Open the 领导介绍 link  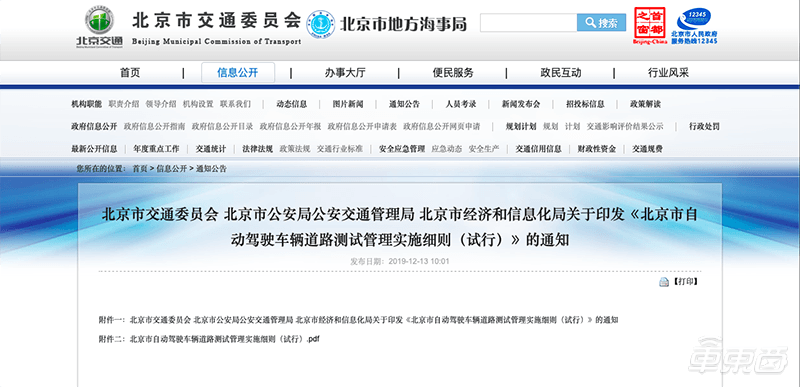pos(161,104)
